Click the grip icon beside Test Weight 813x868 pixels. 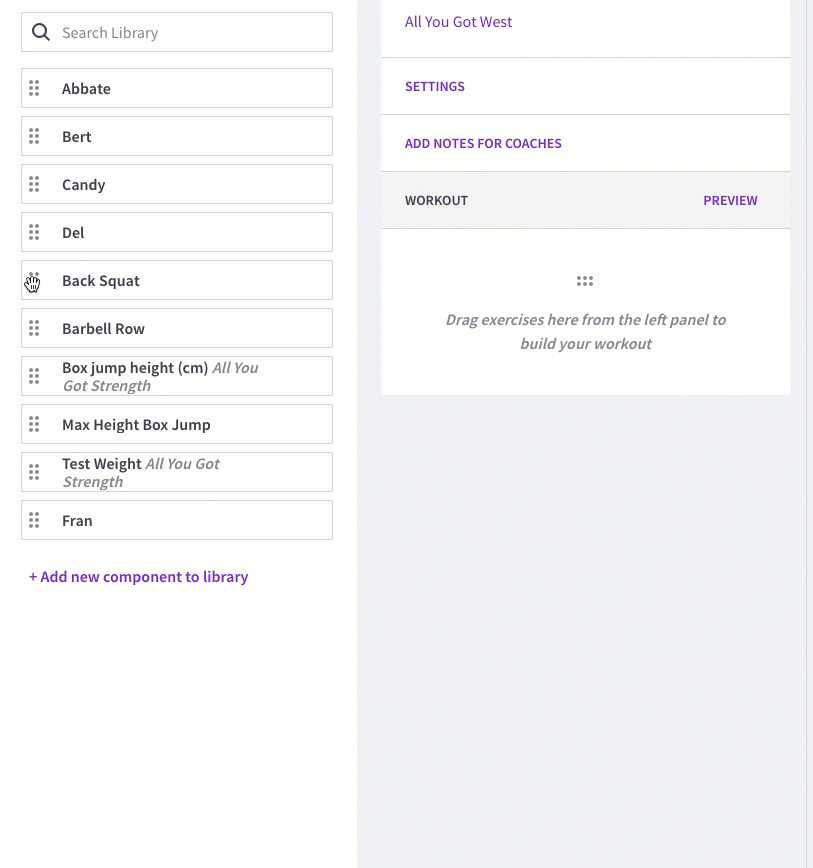(34, 472)
